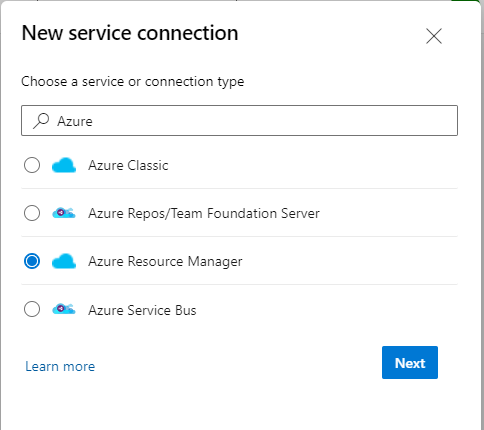The image size is (484, 430).
Task: Select the Azure Resource Manager radio button
Action: coord(32,261)
